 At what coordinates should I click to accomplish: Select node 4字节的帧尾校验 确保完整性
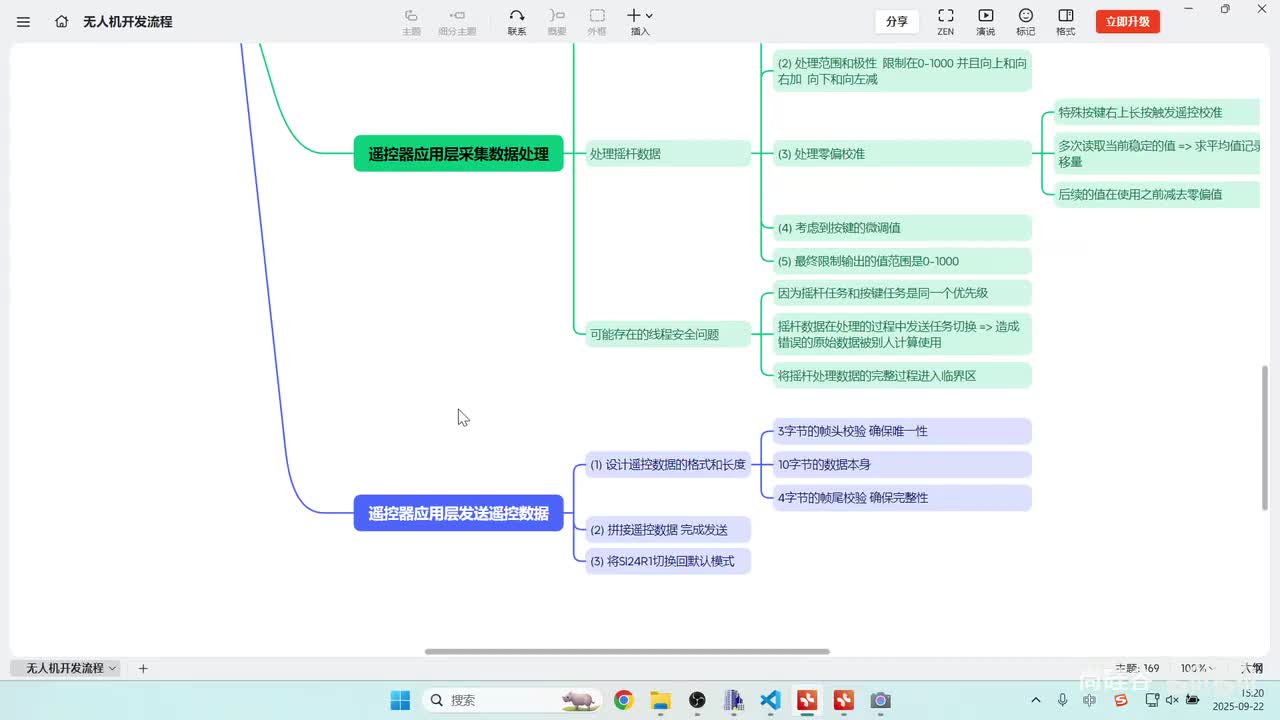tap(903, 497)
